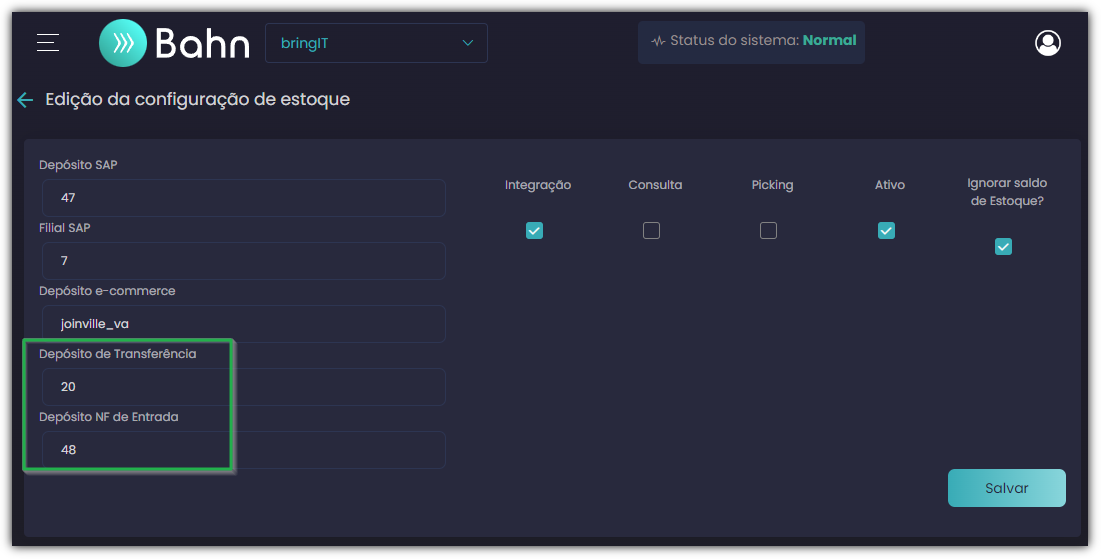Focus the Filial SAP field
This screenshot has height=559, width=1101.
244,261
